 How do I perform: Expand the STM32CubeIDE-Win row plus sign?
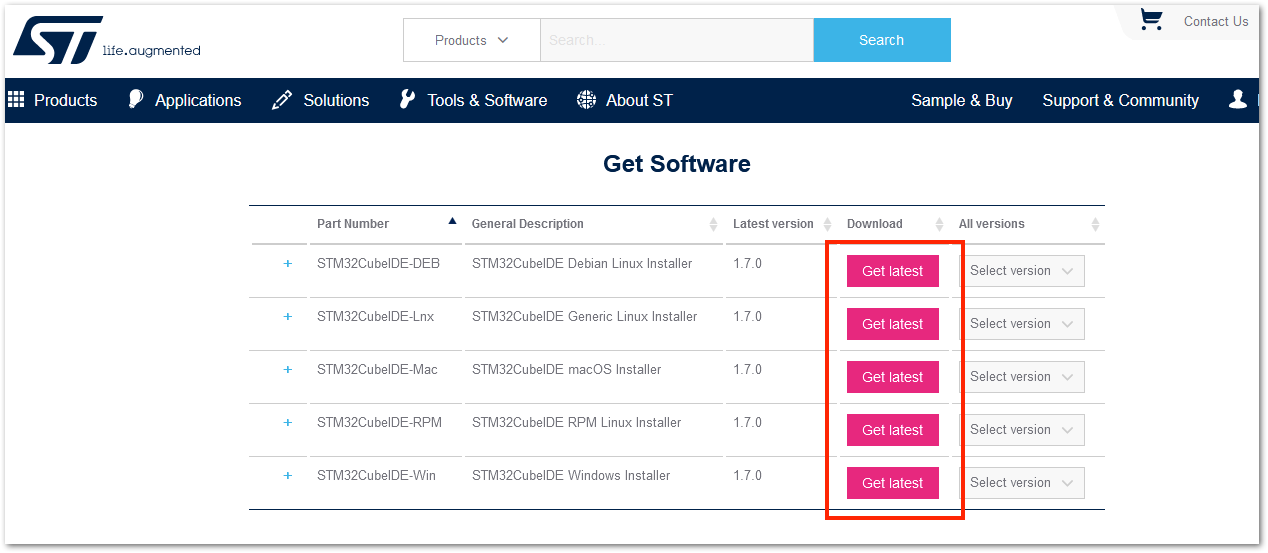(x=288, y=476)
